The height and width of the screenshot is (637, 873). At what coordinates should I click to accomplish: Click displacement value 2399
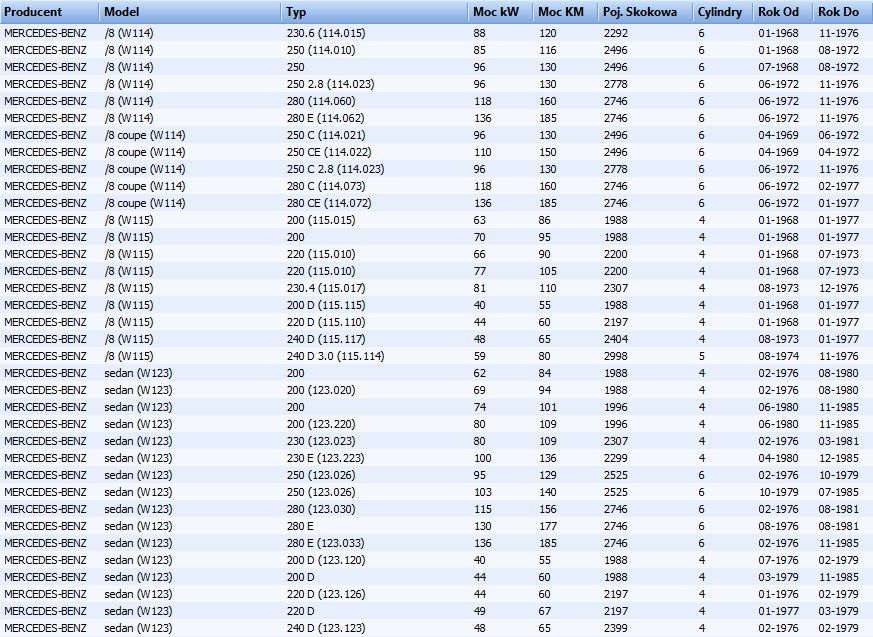point(615,628)
